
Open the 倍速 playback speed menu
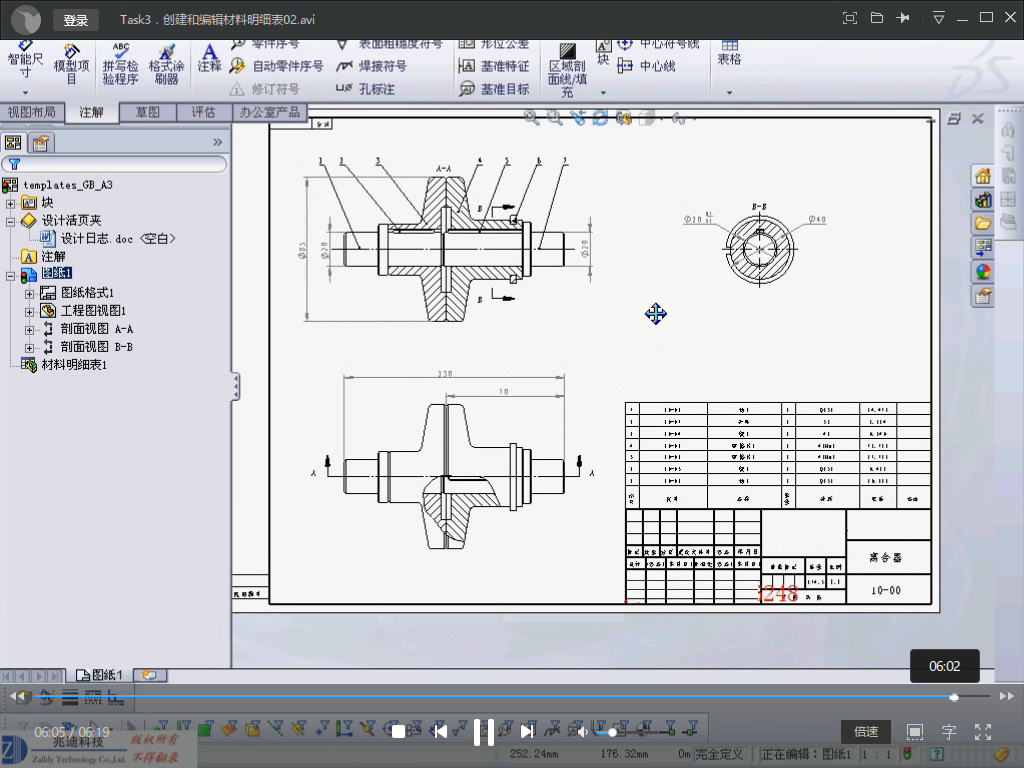point(866,732)
